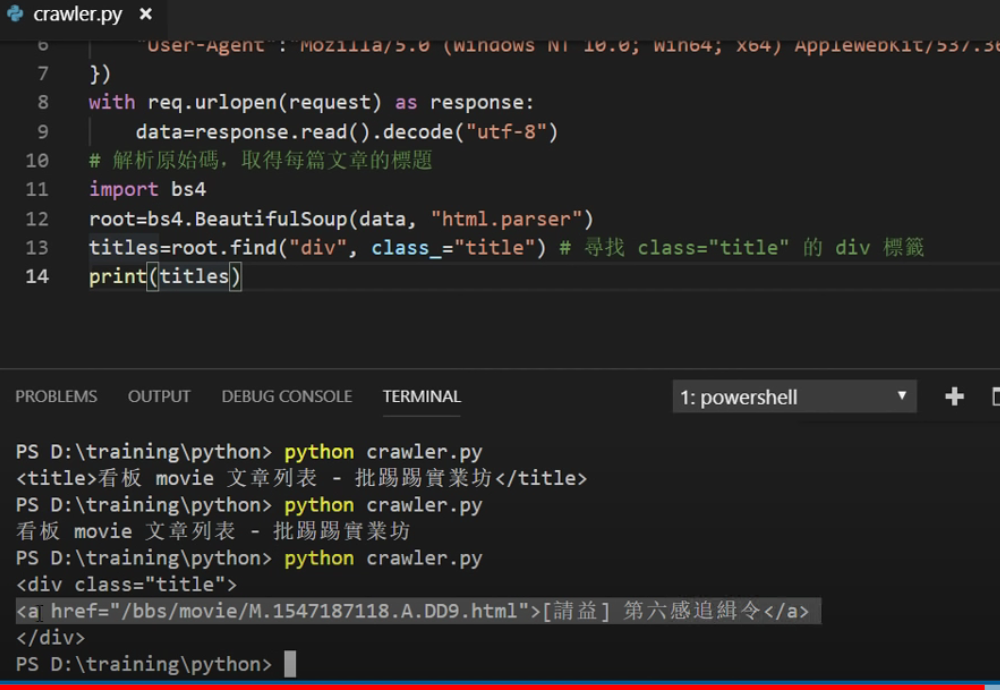Click the "utf-8" string on line 9
The width and height of the screenshot is (1000, 690).
tap(506, 131)
